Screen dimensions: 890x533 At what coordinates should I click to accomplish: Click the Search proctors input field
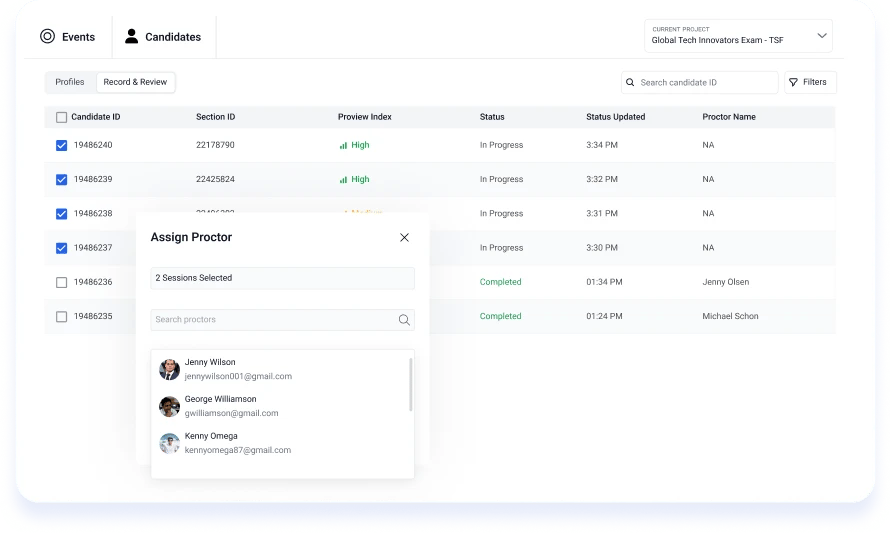tap(282, 320)
